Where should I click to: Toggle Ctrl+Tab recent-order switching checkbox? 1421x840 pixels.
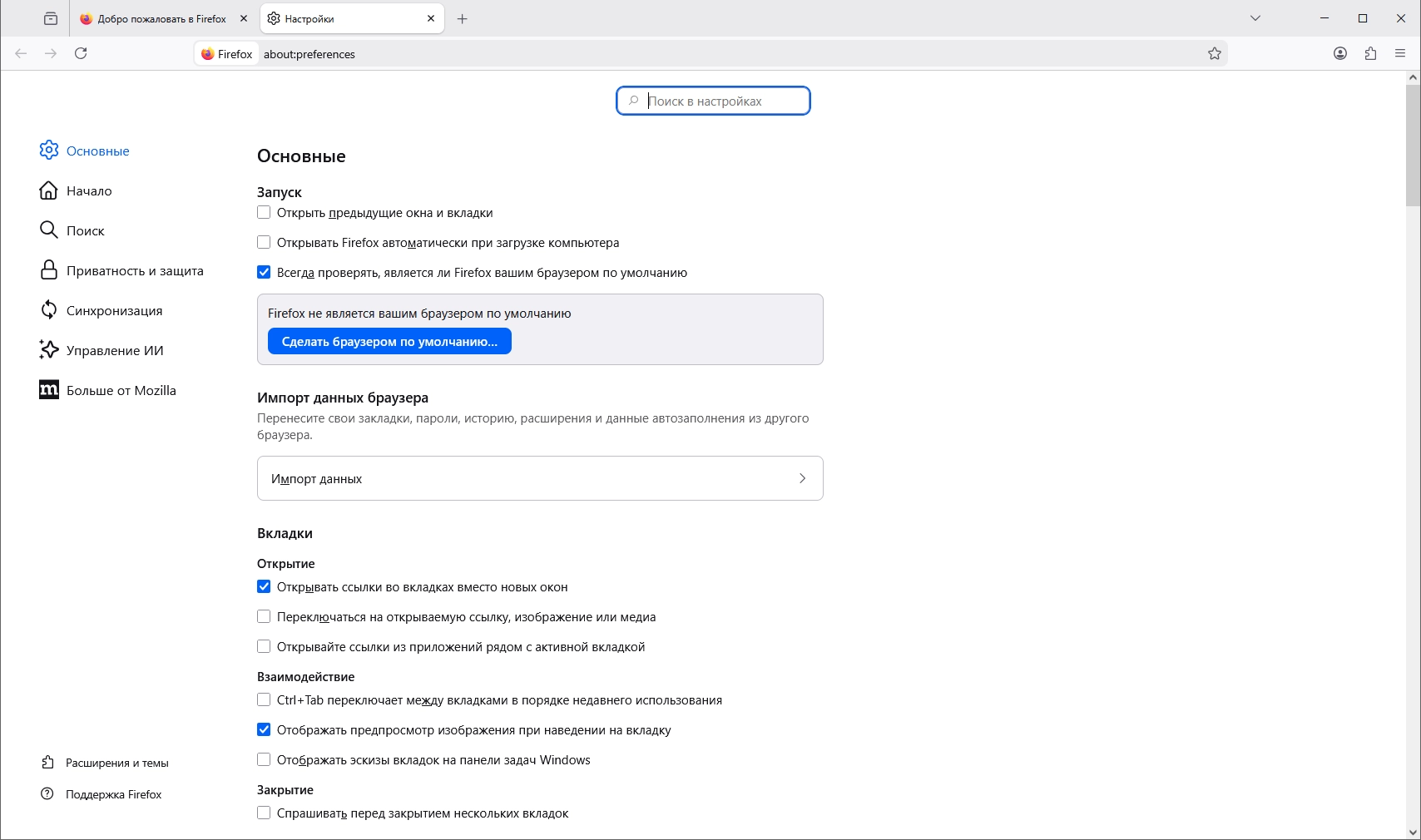[x=264, y=700]
